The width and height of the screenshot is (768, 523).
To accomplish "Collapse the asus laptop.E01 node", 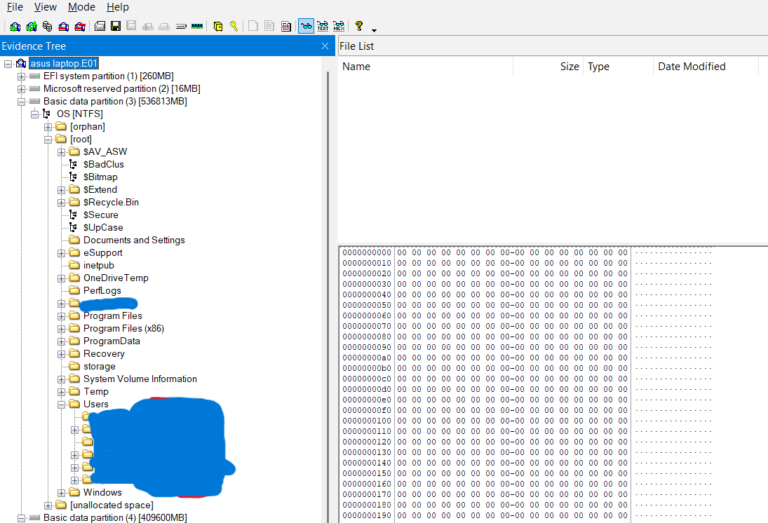I will tap(8, 64).
